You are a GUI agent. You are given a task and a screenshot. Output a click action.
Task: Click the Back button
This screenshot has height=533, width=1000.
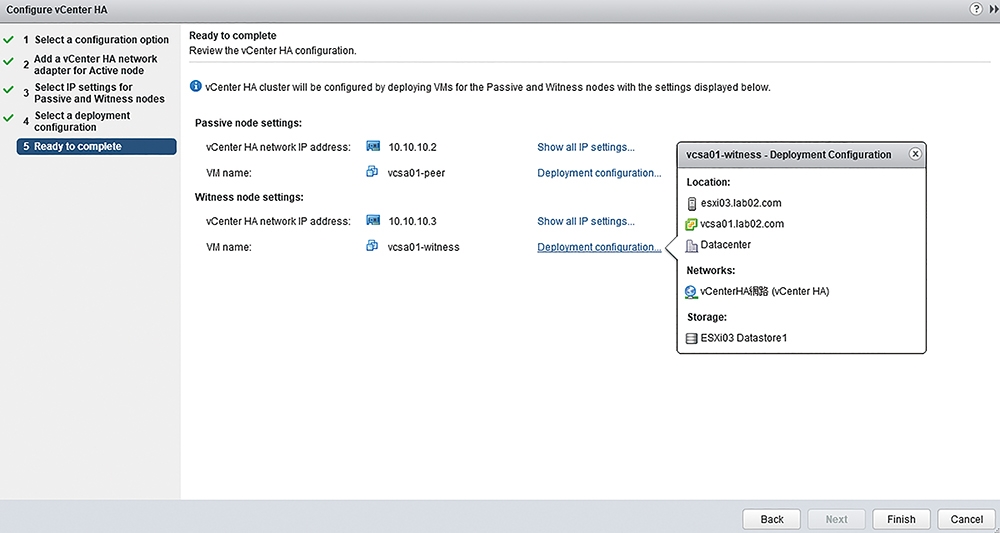[x=772, y=519]
